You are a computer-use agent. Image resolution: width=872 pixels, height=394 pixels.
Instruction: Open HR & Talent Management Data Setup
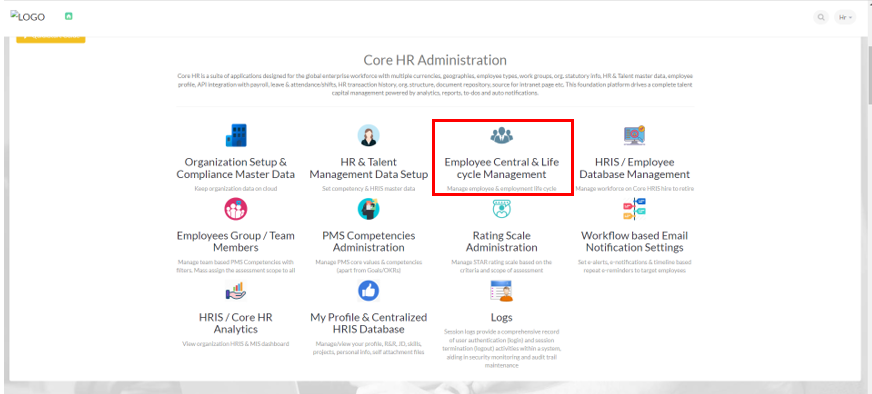[x=368, y=168]
